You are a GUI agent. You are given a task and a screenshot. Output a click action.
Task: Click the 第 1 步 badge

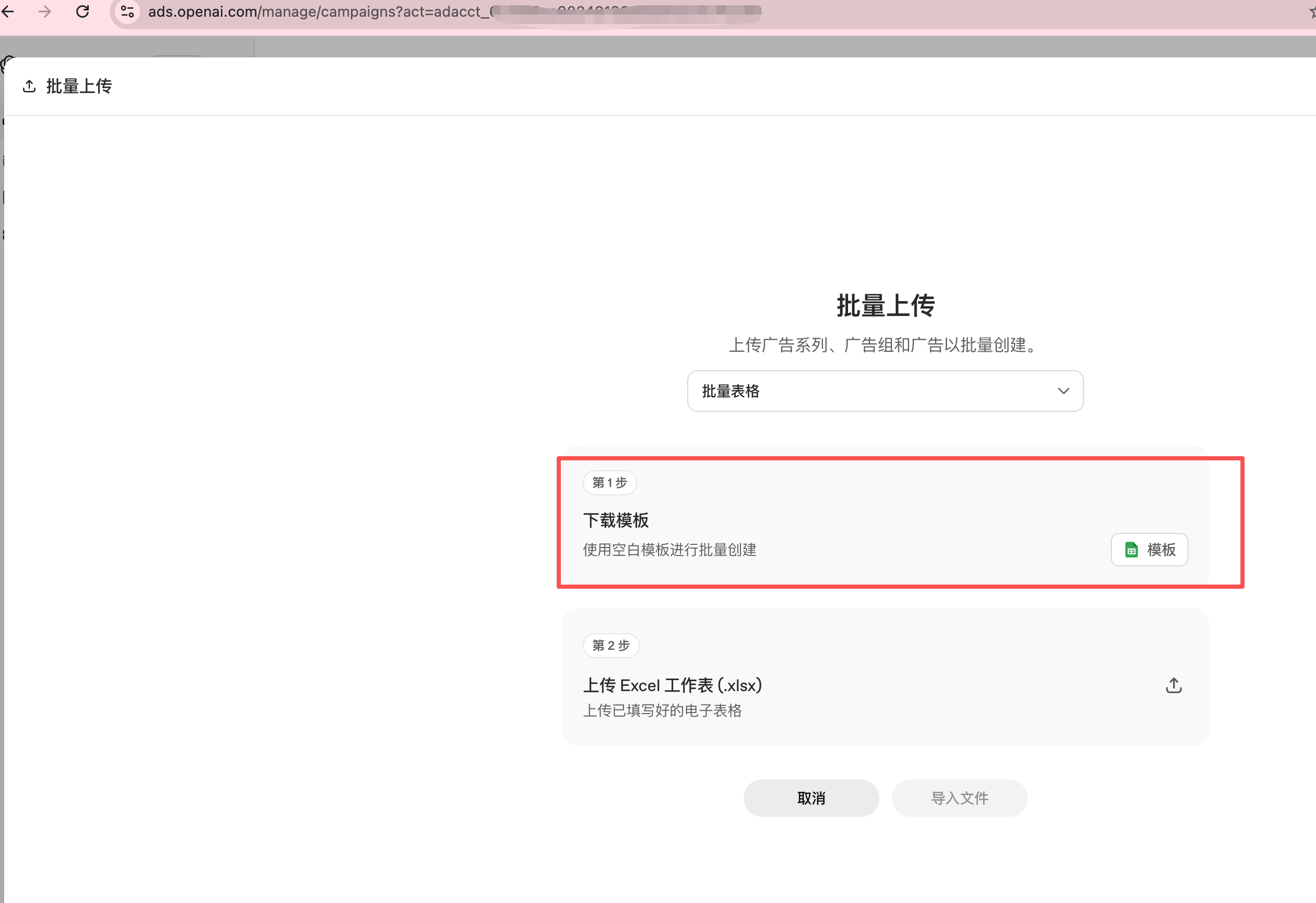pyautogui.click(x=609, y=482)
